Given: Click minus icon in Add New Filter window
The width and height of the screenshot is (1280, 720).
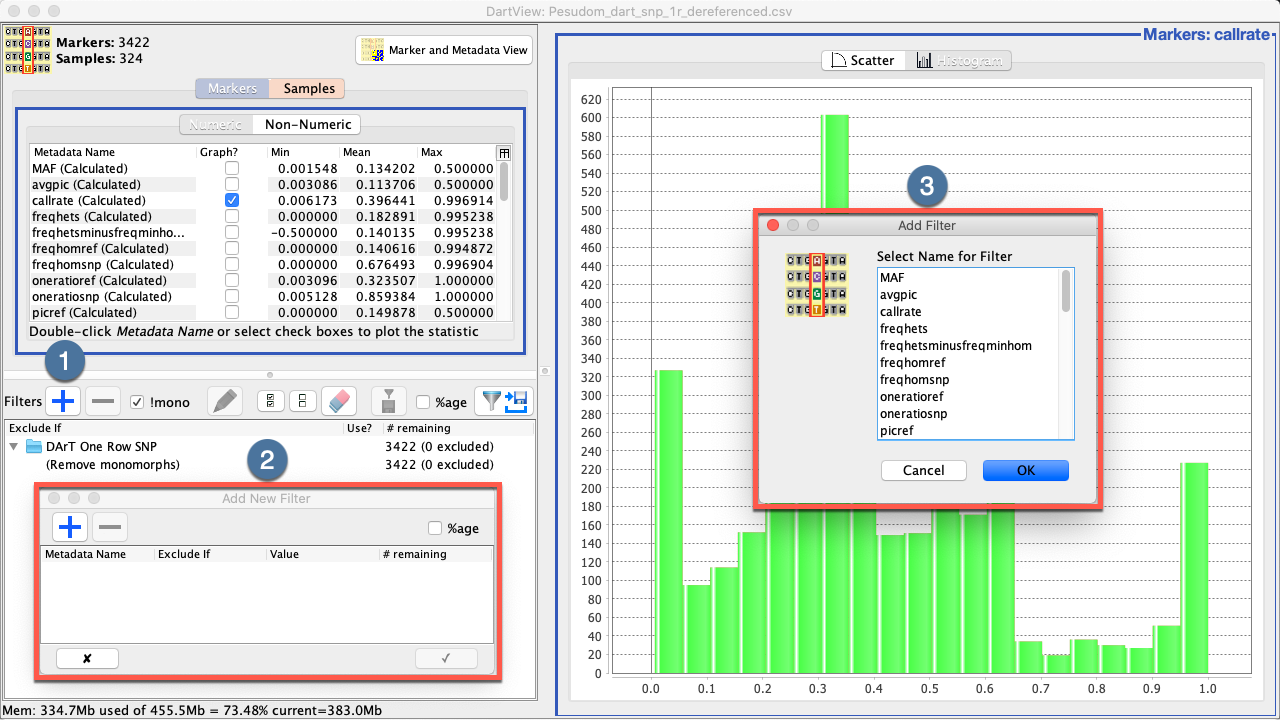Looking at the screenshot, I should click(110, 526).
